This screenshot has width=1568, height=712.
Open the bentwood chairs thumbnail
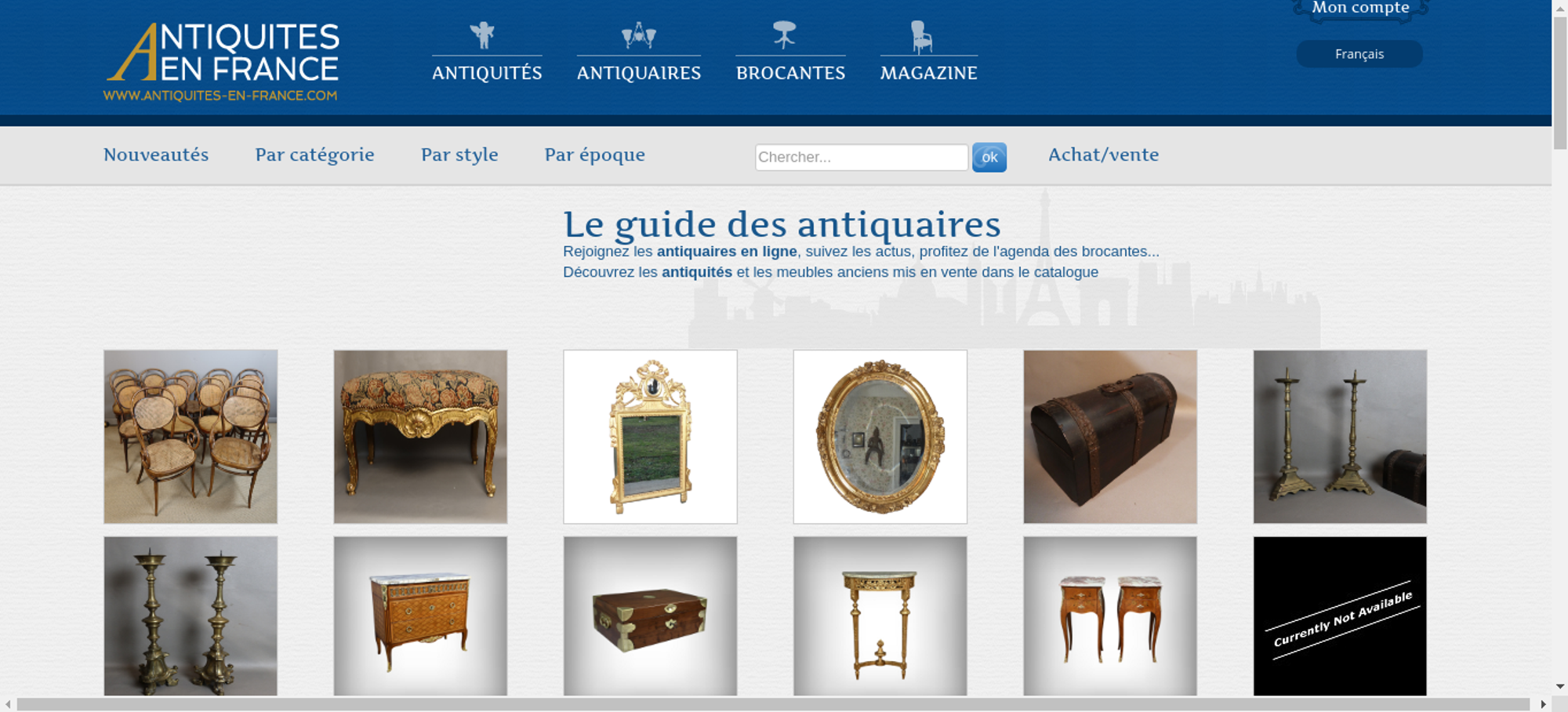point(191,437)
